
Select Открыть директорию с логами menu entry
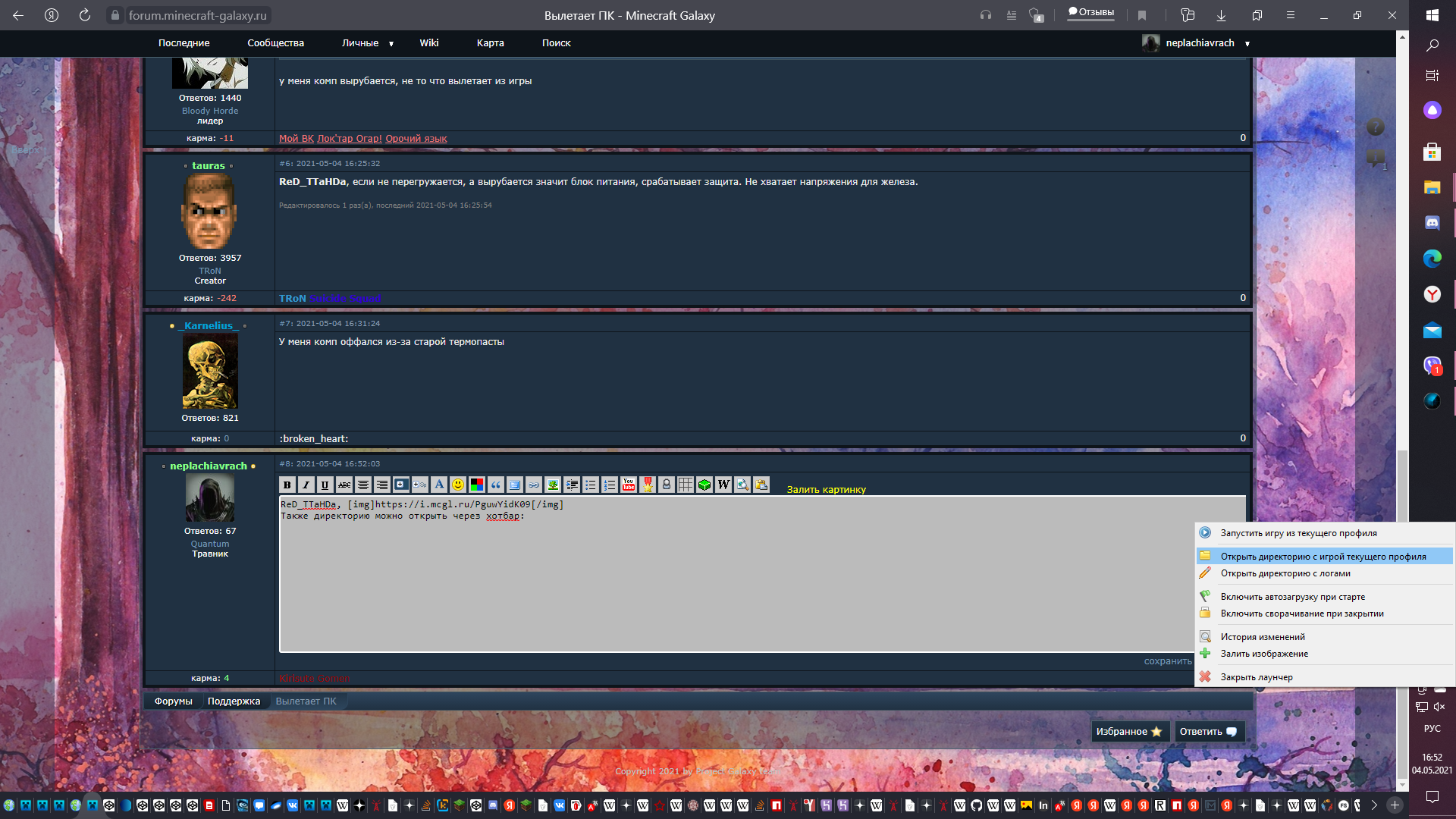point(1325,573)
